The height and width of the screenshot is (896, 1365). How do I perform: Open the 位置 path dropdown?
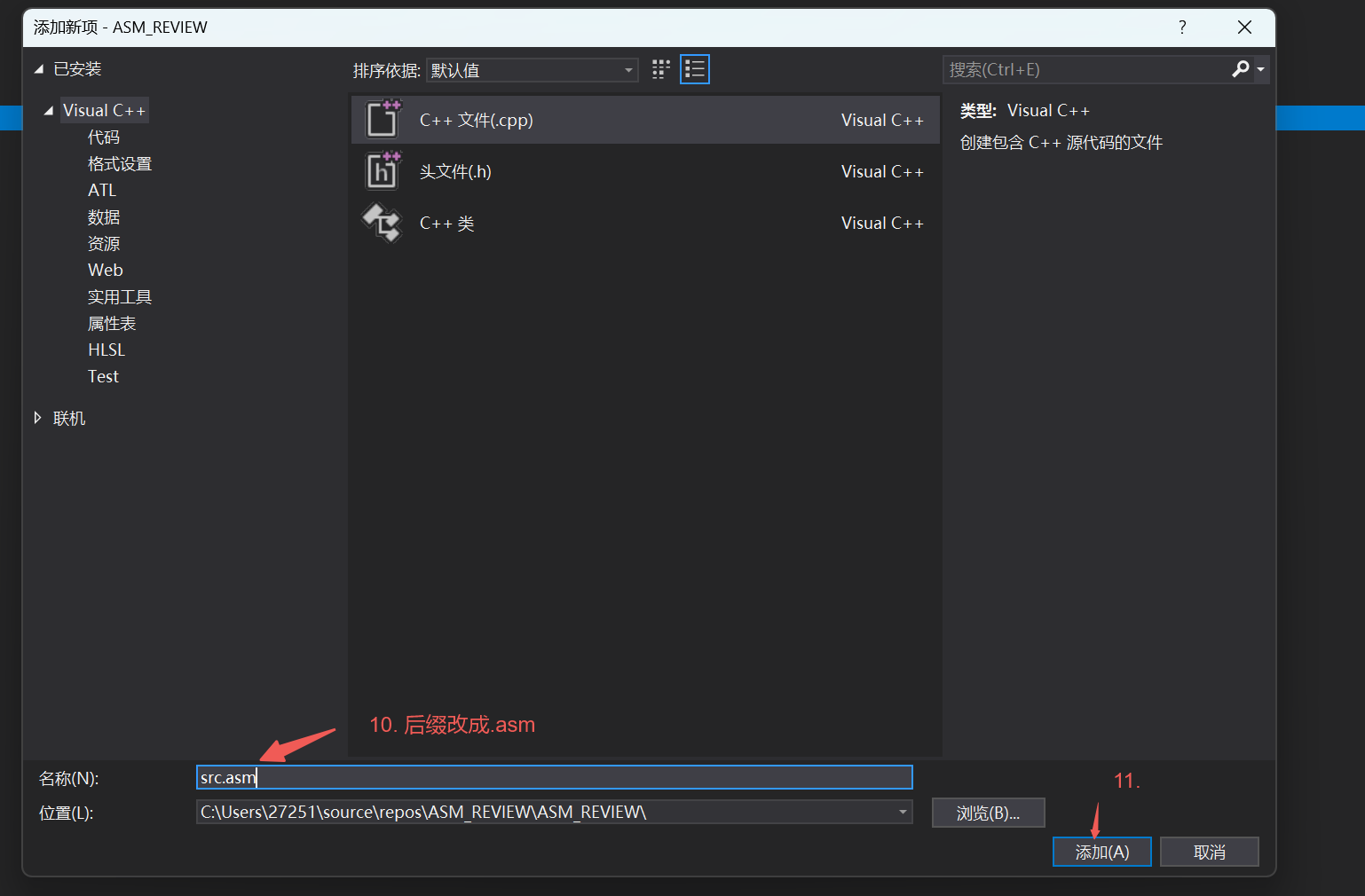[903, 812]
